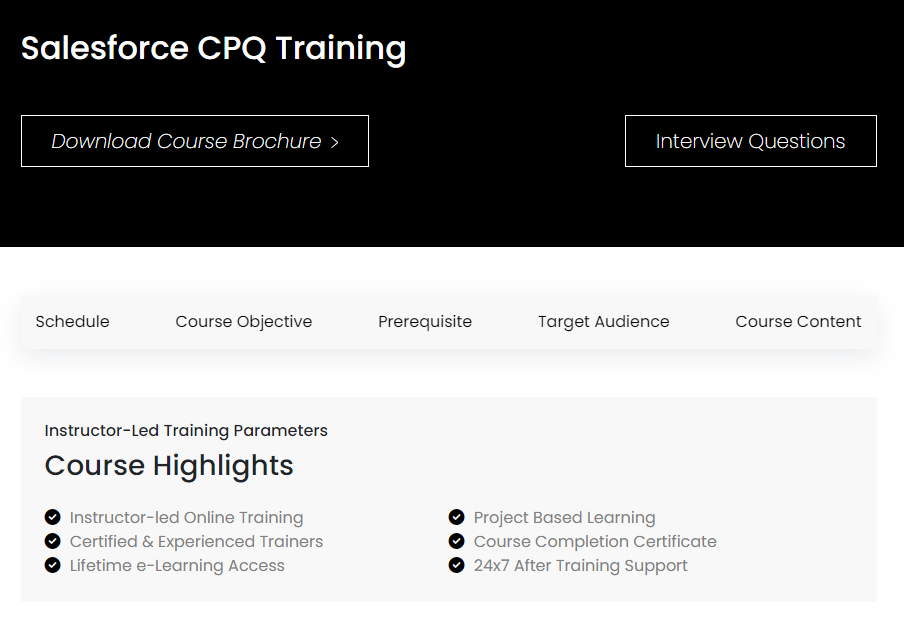Click the Instructor-Led Training Parameters label
The image size is (904, 623).
click(186, 430)
